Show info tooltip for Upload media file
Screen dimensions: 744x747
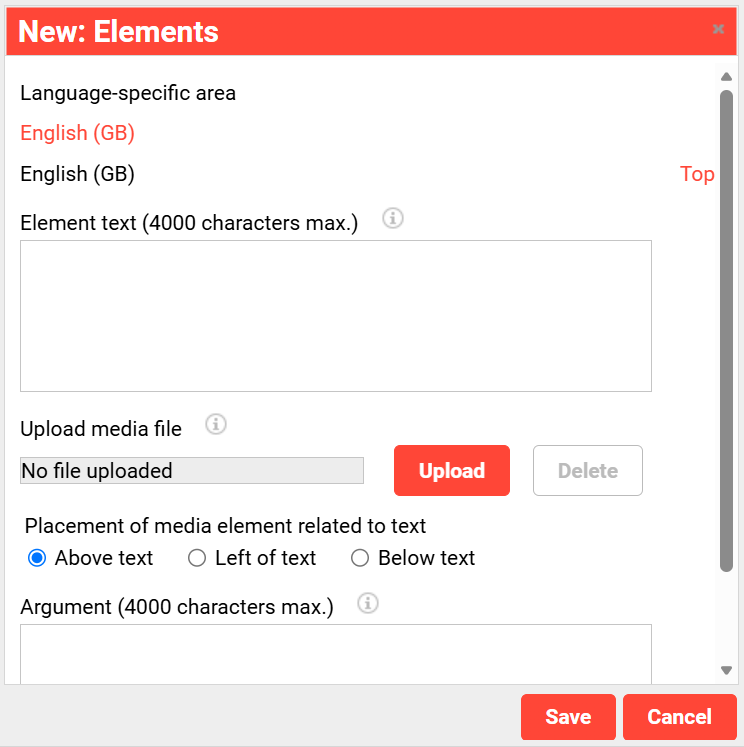tap(215, 424)
